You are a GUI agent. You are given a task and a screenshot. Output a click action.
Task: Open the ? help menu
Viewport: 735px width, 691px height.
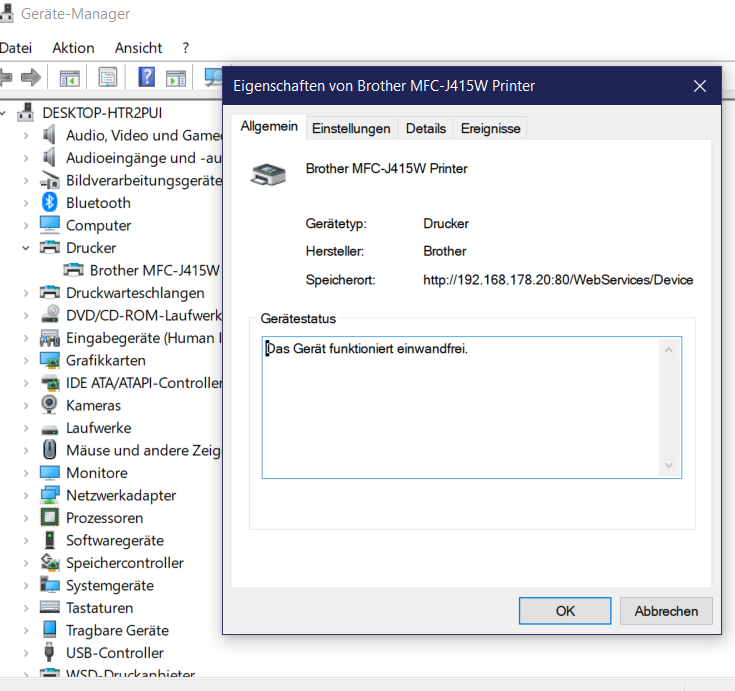pos(186,48)
